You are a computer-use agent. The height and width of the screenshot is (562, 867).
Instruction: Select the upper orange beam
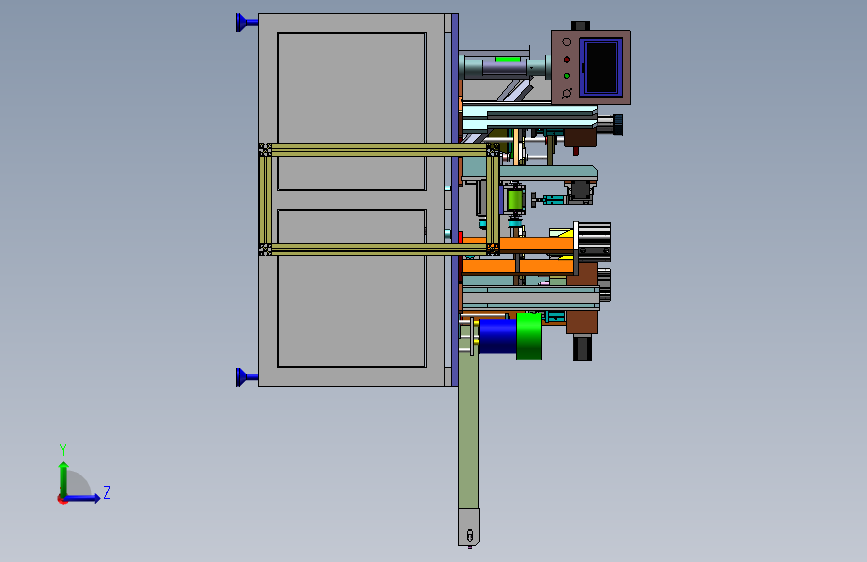[518, 243]
